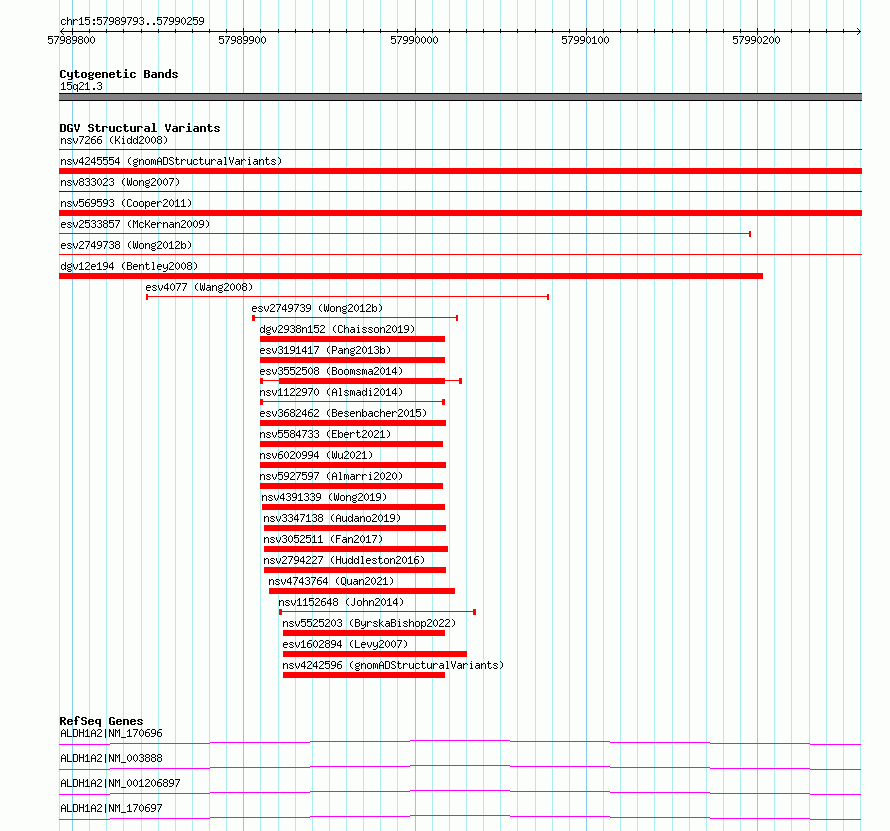The height and width of the screenshot is (831, 890).
Task: Open variant esv2749739 (Wong2012b)
Action: (317, 308)
